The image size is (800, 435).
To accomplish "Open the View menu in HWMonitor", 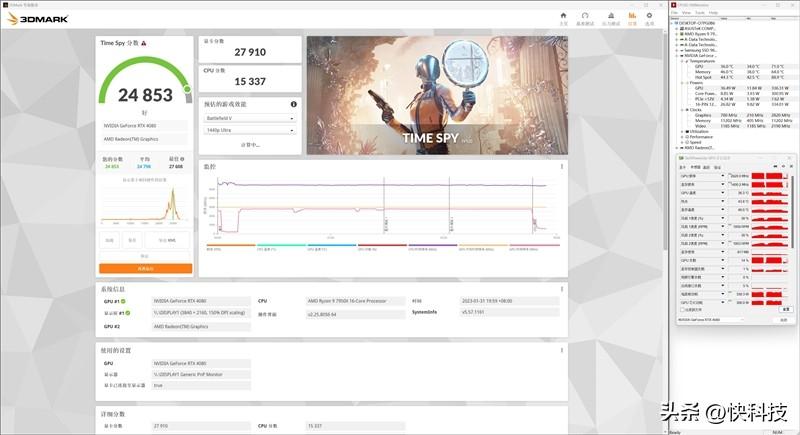I will (687, 12).
